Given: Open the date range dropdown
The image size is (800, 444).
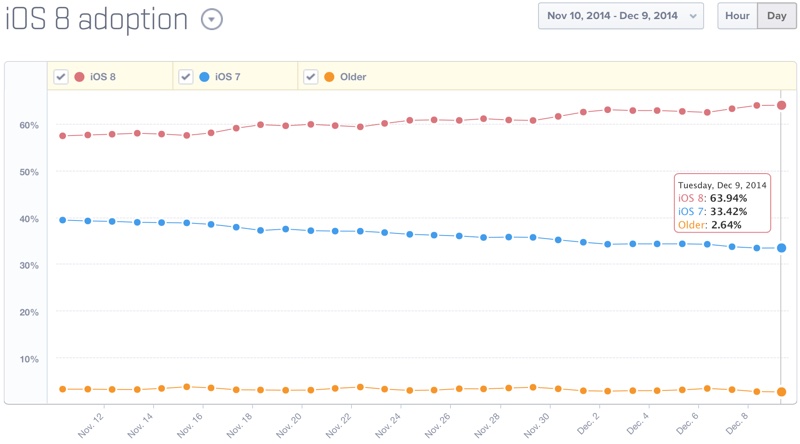Looking at the screenshot, I should coord(621,16).
